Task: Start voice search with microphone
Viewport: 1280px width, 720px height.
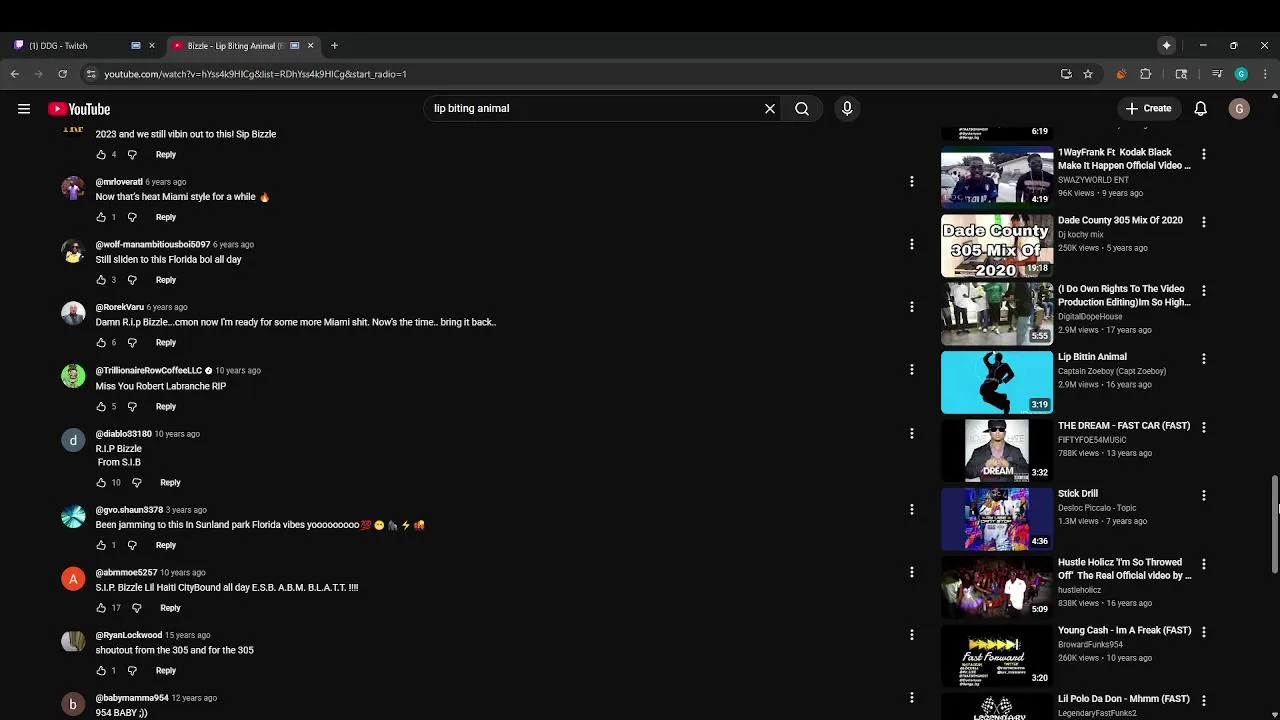Action: [x=847, y=108]
